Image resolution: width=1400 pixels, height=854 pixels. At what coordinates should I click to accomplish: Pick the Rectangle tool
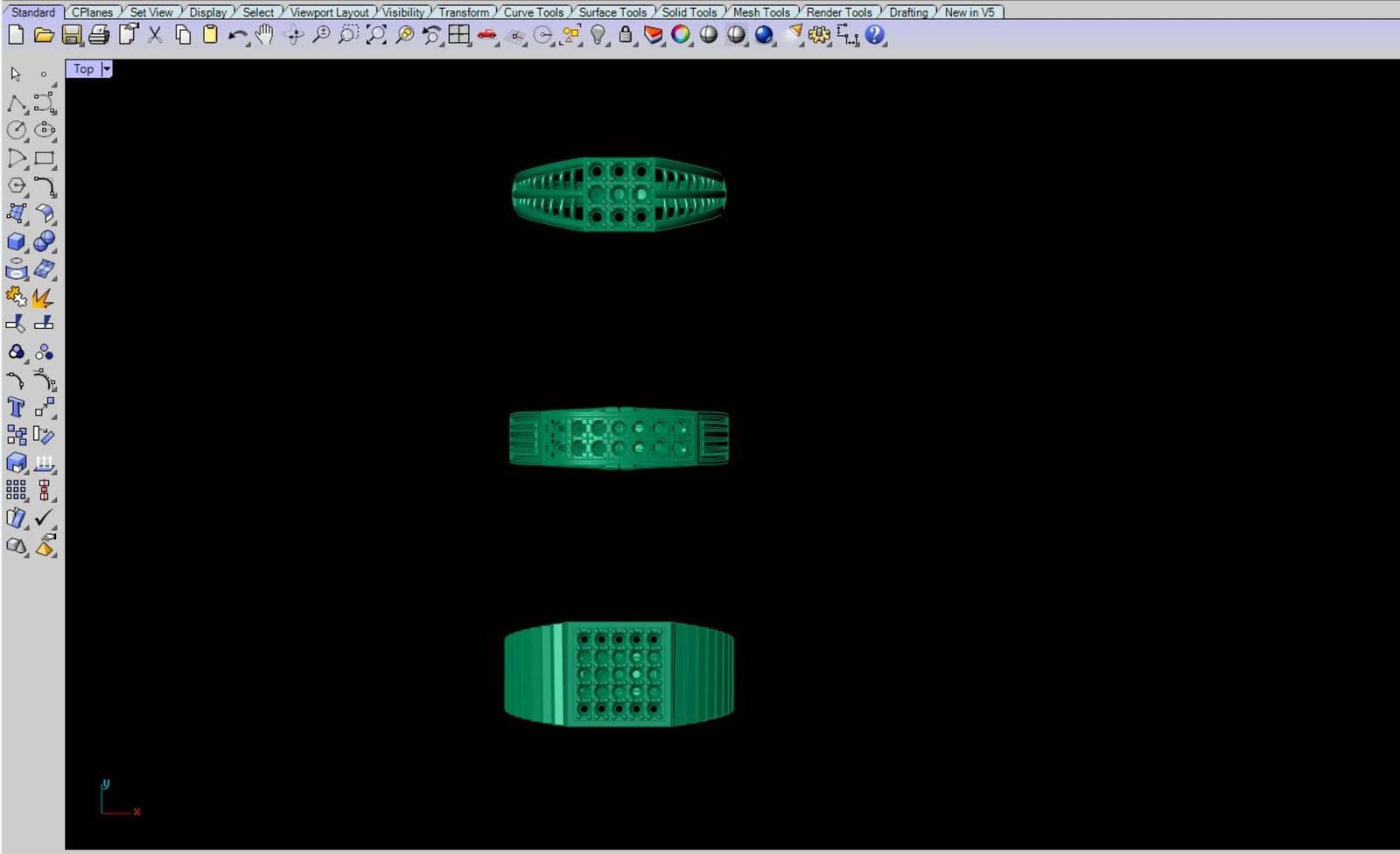pos(44,158)
